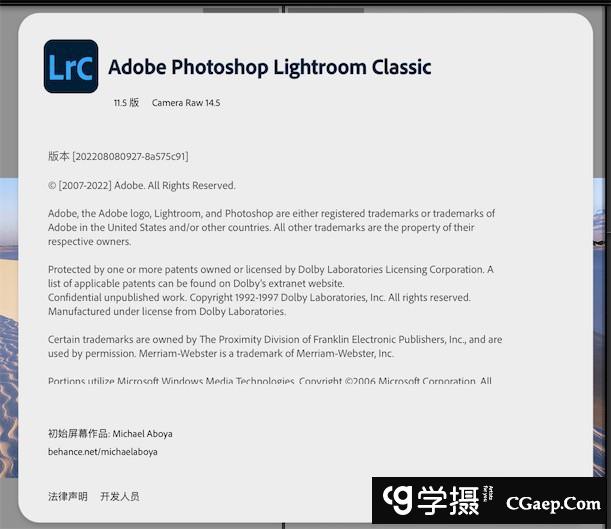The image size is (611, 529).
Task: Click the Camera Raw 14.5 label
Action: click(186, 103)
